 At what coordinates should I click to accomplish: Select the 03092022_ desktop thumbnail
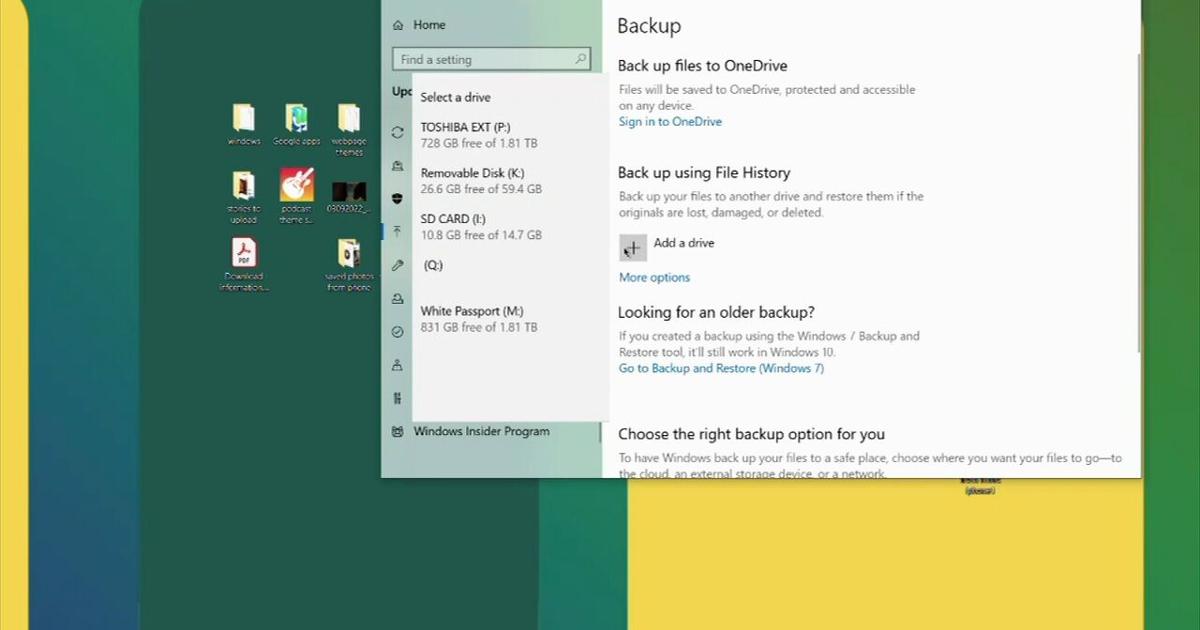348,196
